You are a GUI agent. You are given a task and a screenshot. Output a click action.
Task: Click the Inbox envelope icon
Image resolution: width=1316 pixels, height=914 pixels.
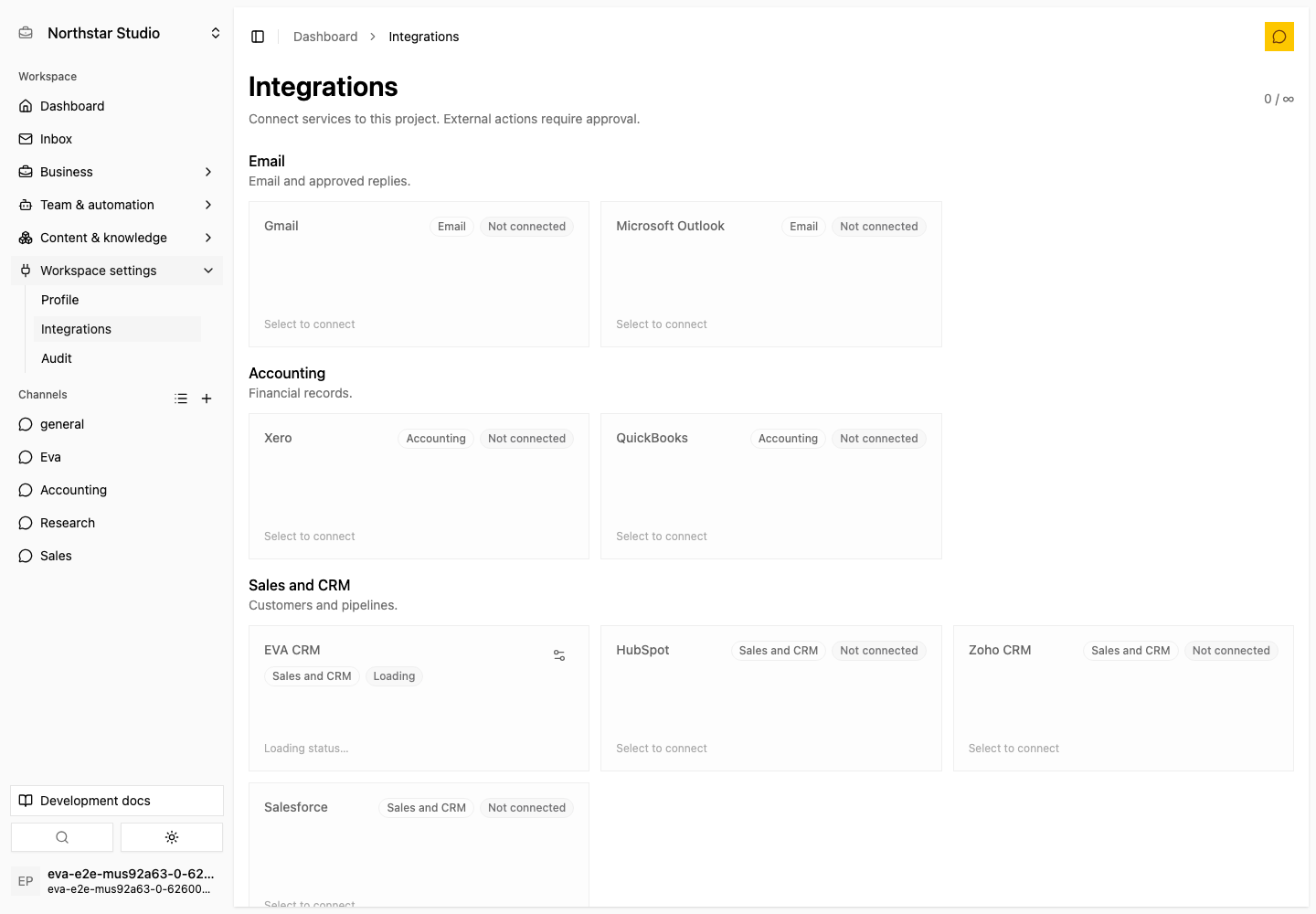click(26, 139)
